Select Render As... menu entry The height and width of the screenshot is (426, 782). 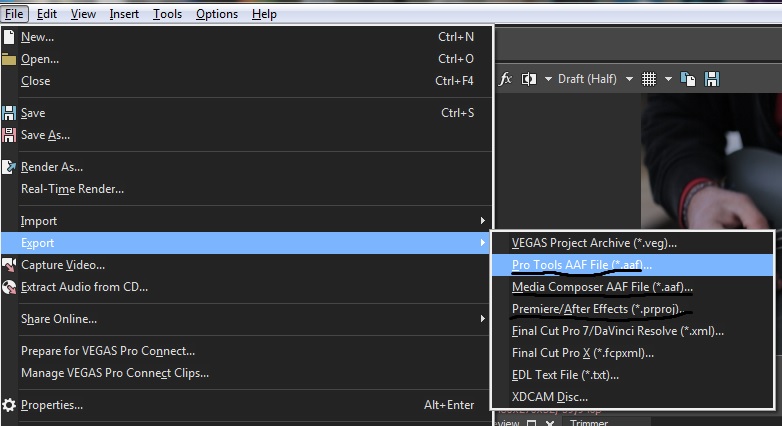point(247,167)
